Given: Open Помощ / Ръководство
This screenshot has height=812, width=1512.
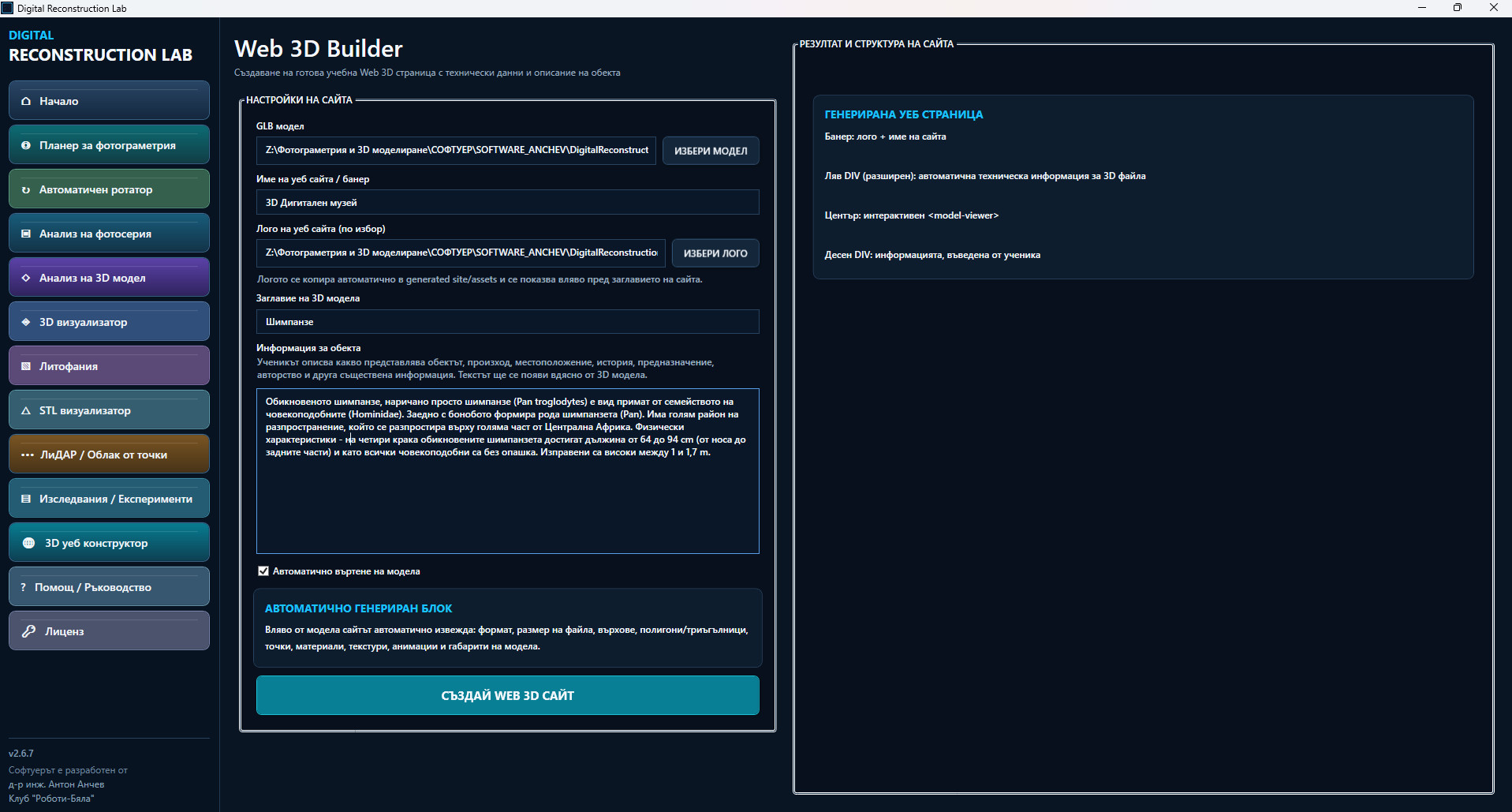Looking at the screenshot, I should [x=109, y=587].
